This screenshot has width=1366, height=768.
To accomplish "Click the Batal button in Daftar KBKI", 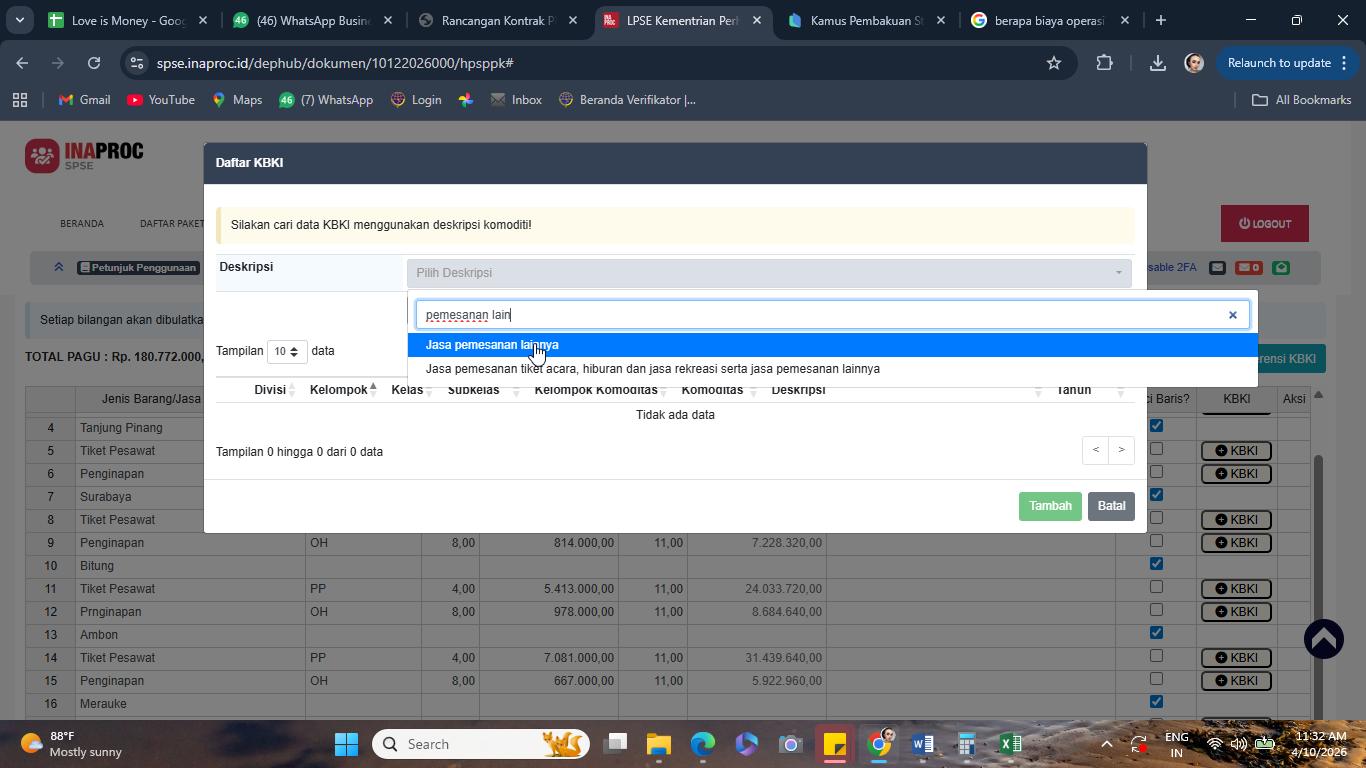I will pos(1111,506).
